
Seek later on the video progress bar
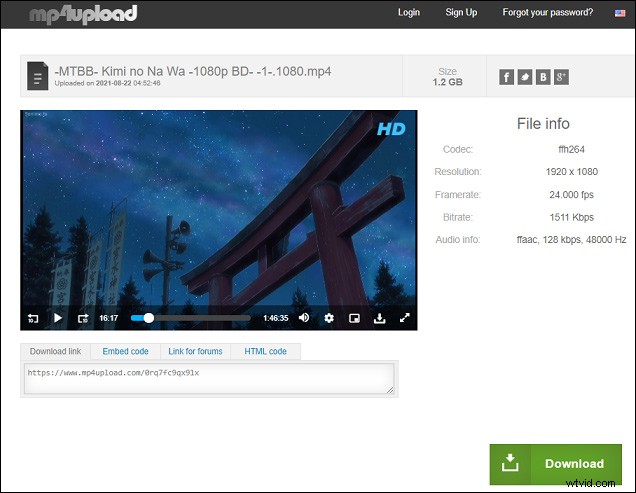tap(202, 318)
